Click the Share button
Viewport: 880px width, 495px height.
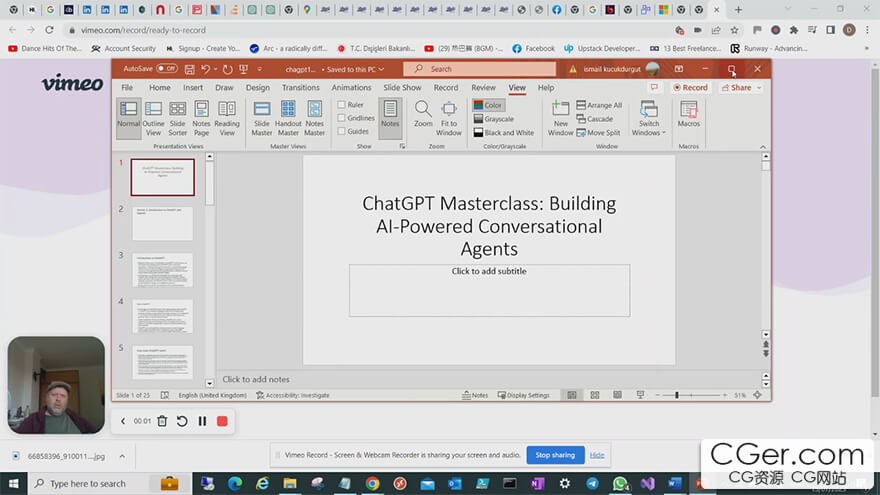pos(736,88)
